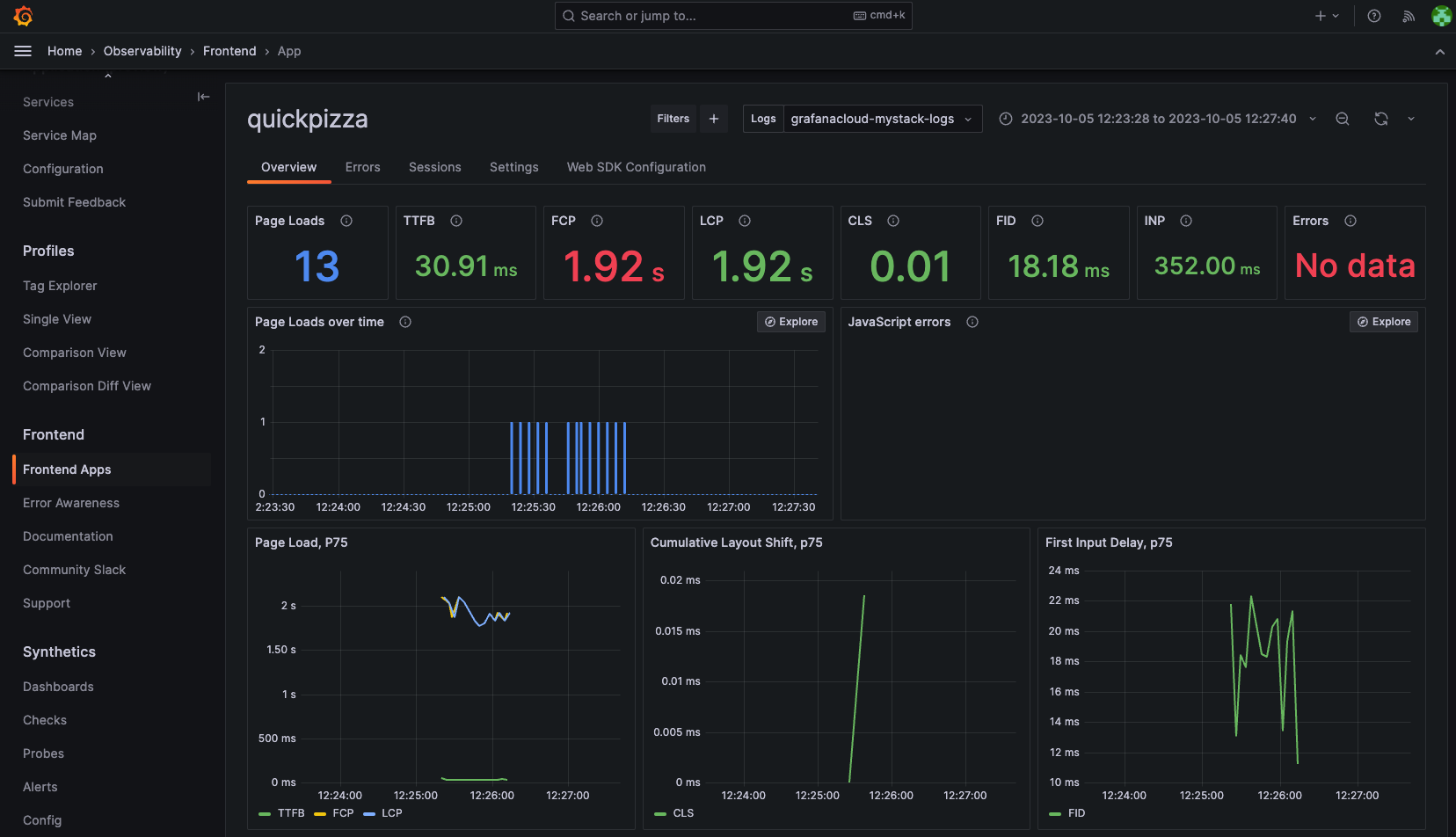Show info for FCP stat
Image resolution: width=1456 pixels, height=837 pixels.
pos(597,221)
